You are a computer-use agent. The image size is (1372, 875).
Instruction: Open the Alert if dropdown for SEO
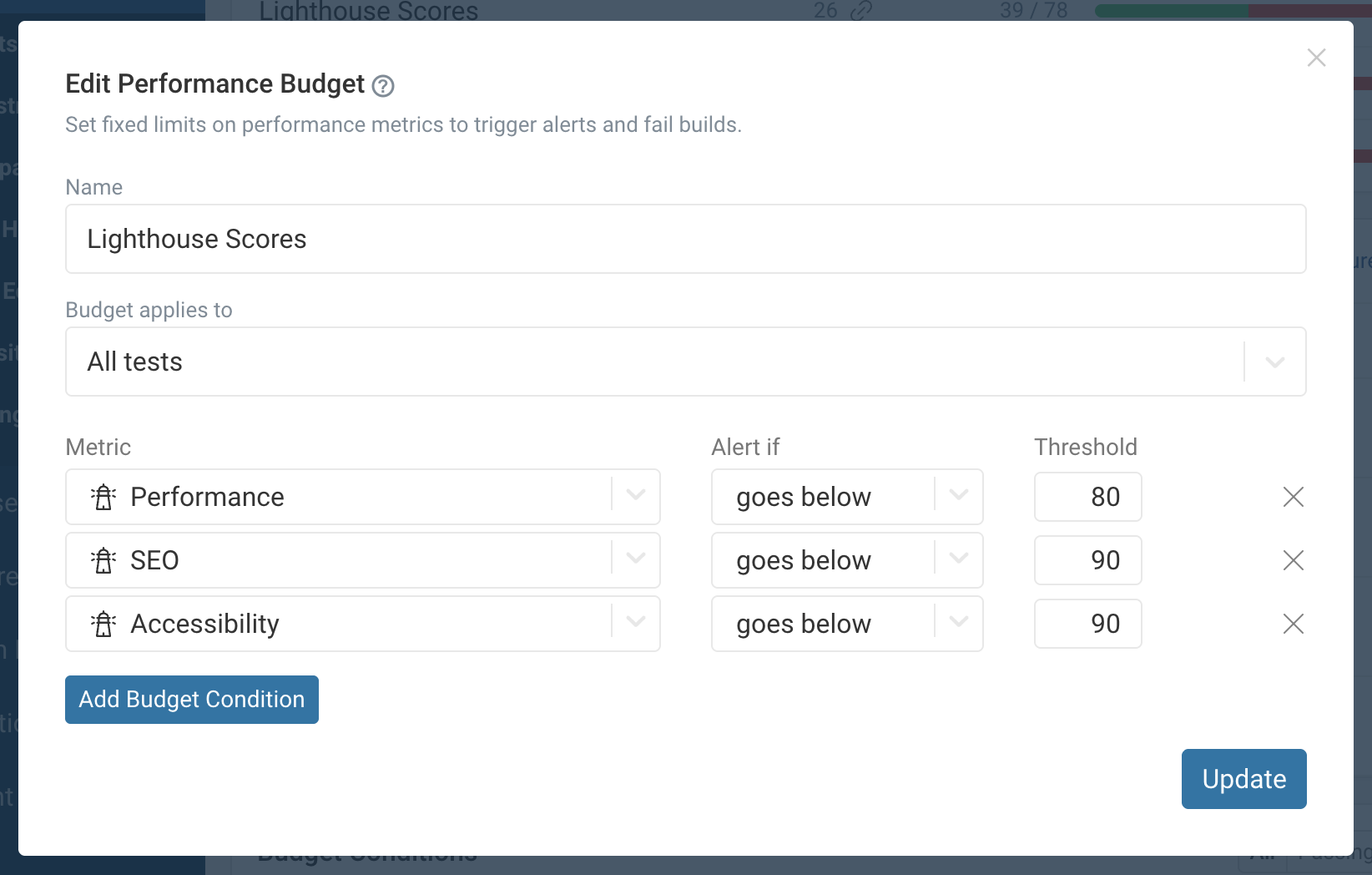958,560
